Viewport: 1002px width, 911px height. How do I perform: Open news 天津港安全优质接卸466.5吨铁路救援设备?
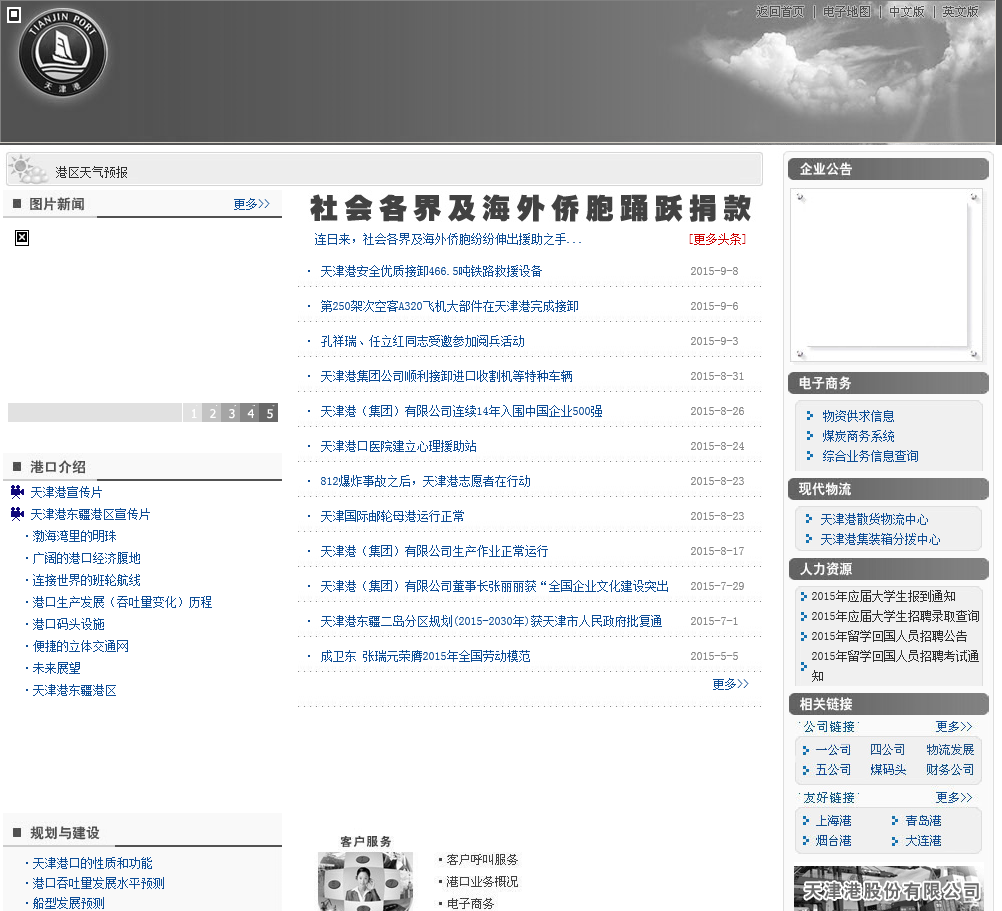[431, 271]
